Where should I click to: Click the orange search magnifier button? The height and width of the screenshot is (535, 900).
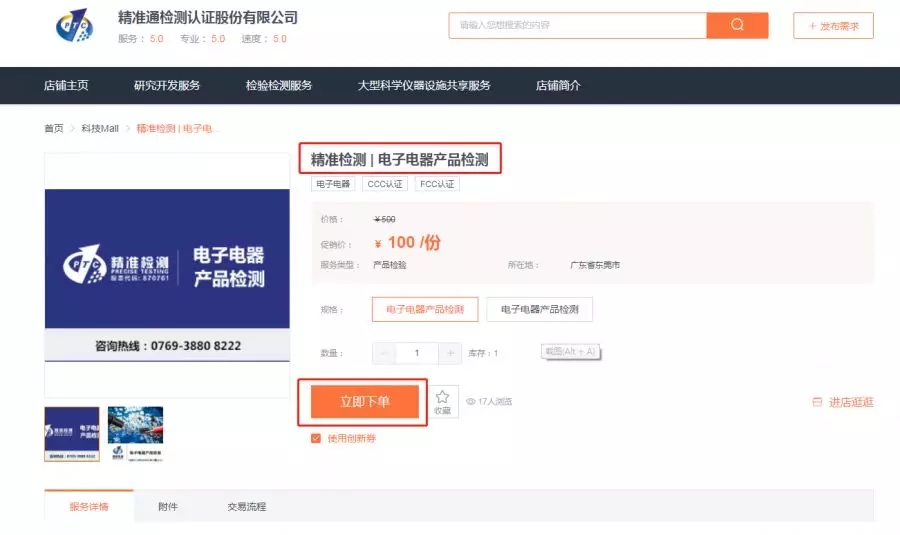[x=737, y=25]
